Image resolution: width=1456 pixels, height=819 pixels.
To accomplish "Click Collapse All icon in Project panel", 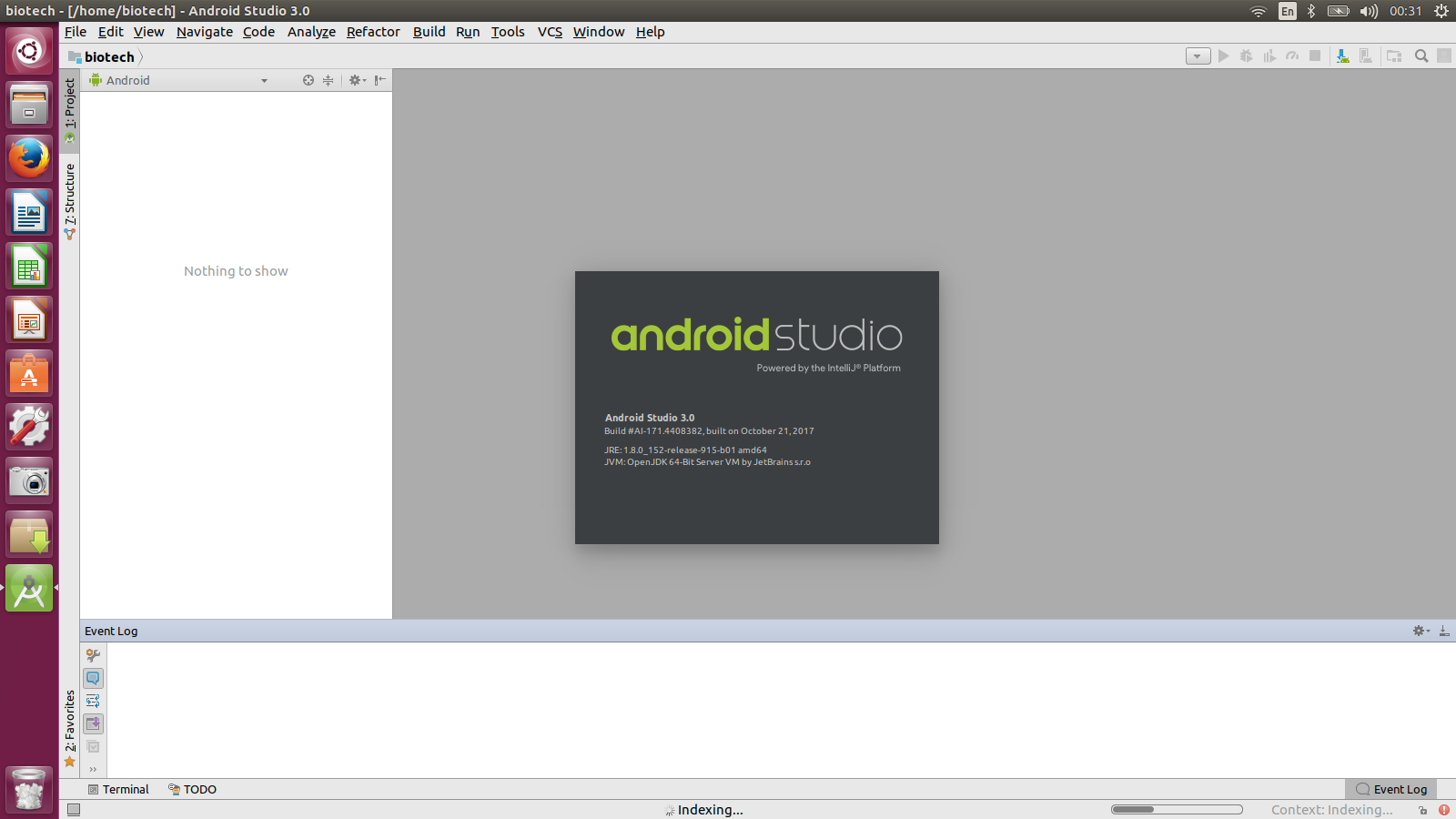I will click(x=329, y=80).
